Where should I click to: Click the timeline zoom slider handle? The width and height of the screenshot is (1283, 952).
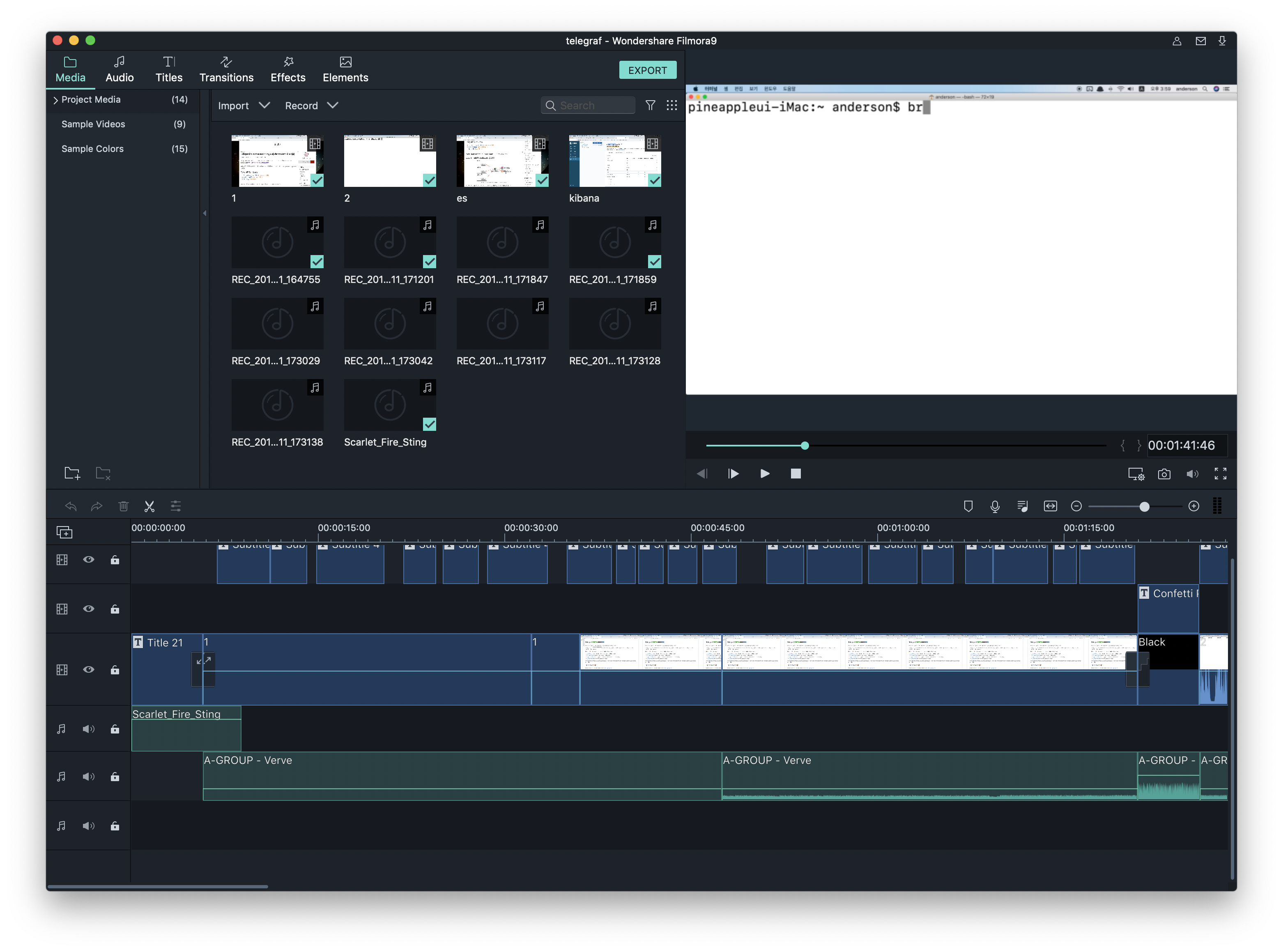(x=1144, y=506)
